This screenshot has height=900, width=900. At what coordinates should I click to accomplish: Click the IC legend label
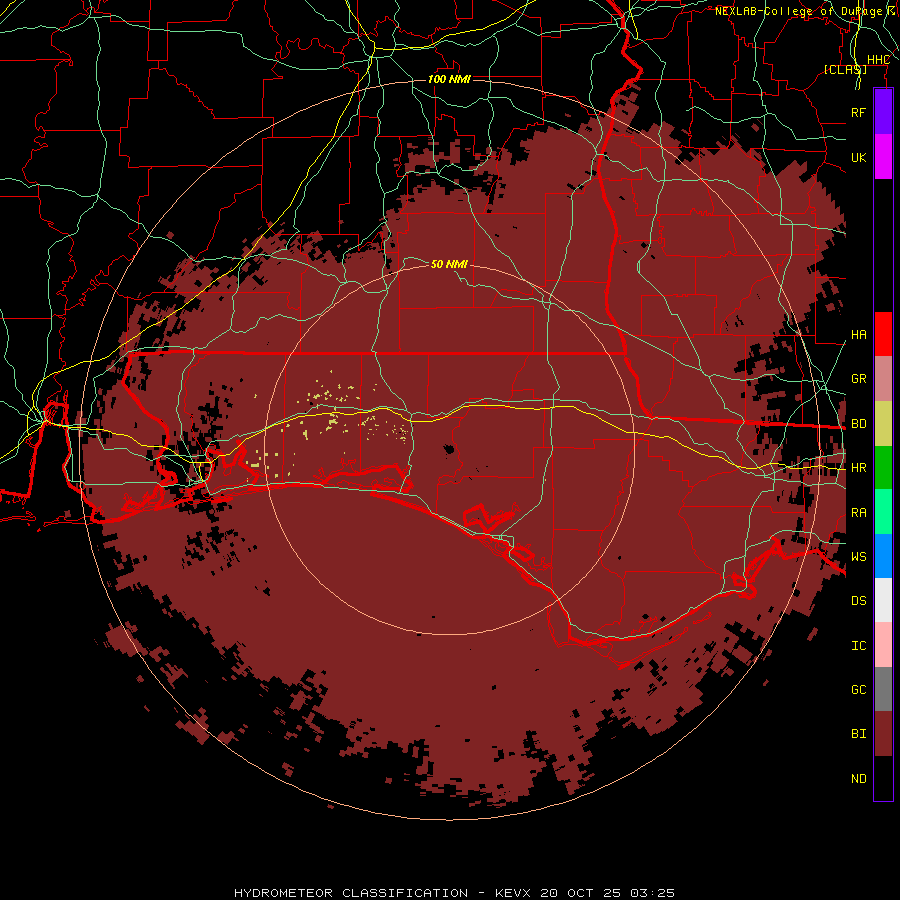pyautogui.click(x=859, y=646)
